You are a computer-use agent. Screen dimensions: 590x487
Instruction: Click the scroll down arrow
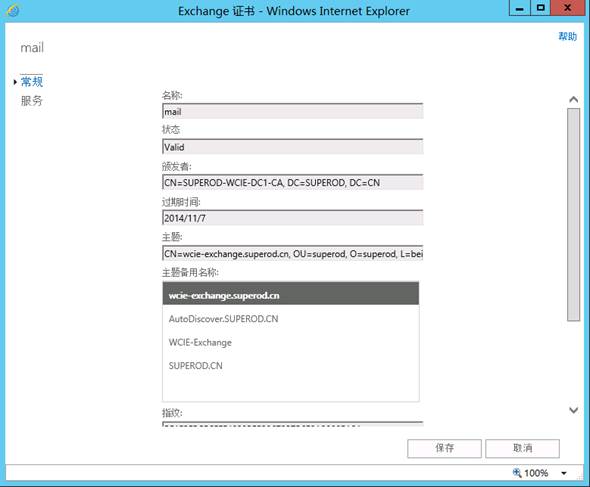pyautogui.click(x=573, y=410)
